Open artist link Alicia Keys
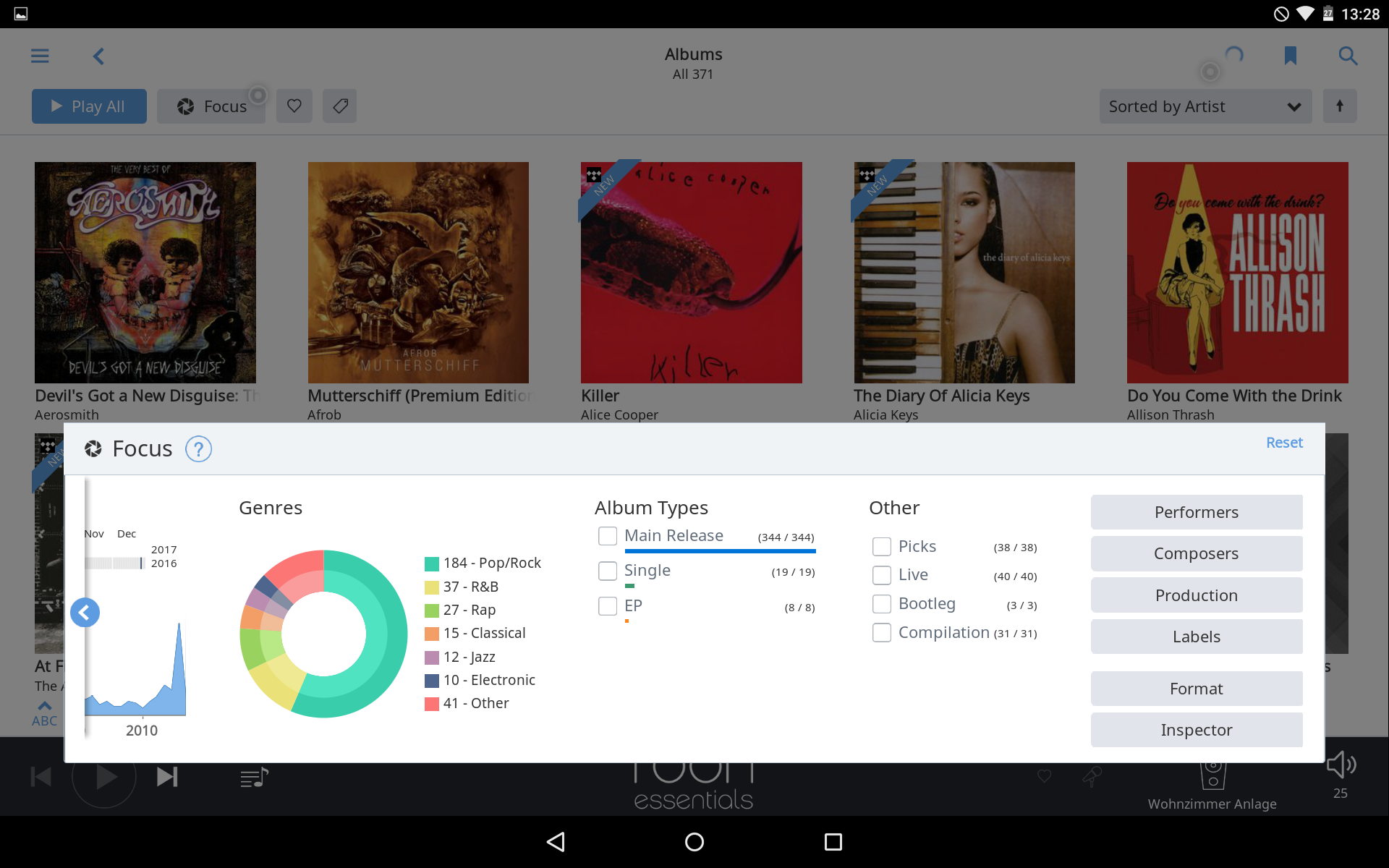This screenshot has height=868, width=1389. pos(885,414)
